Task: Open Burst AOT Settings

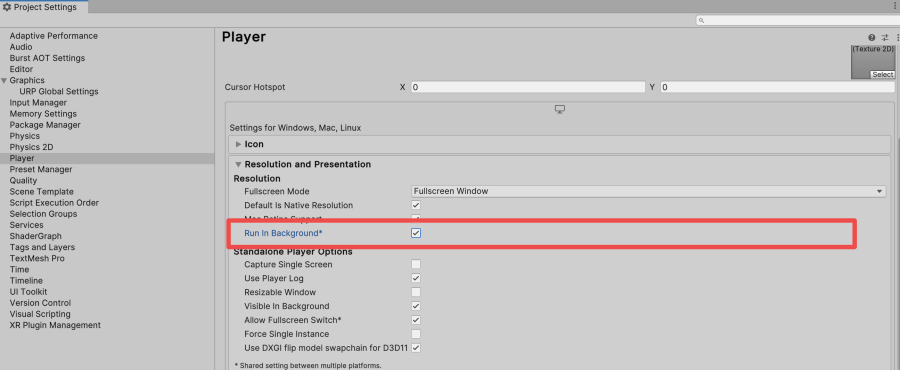Action: [47, 58]
